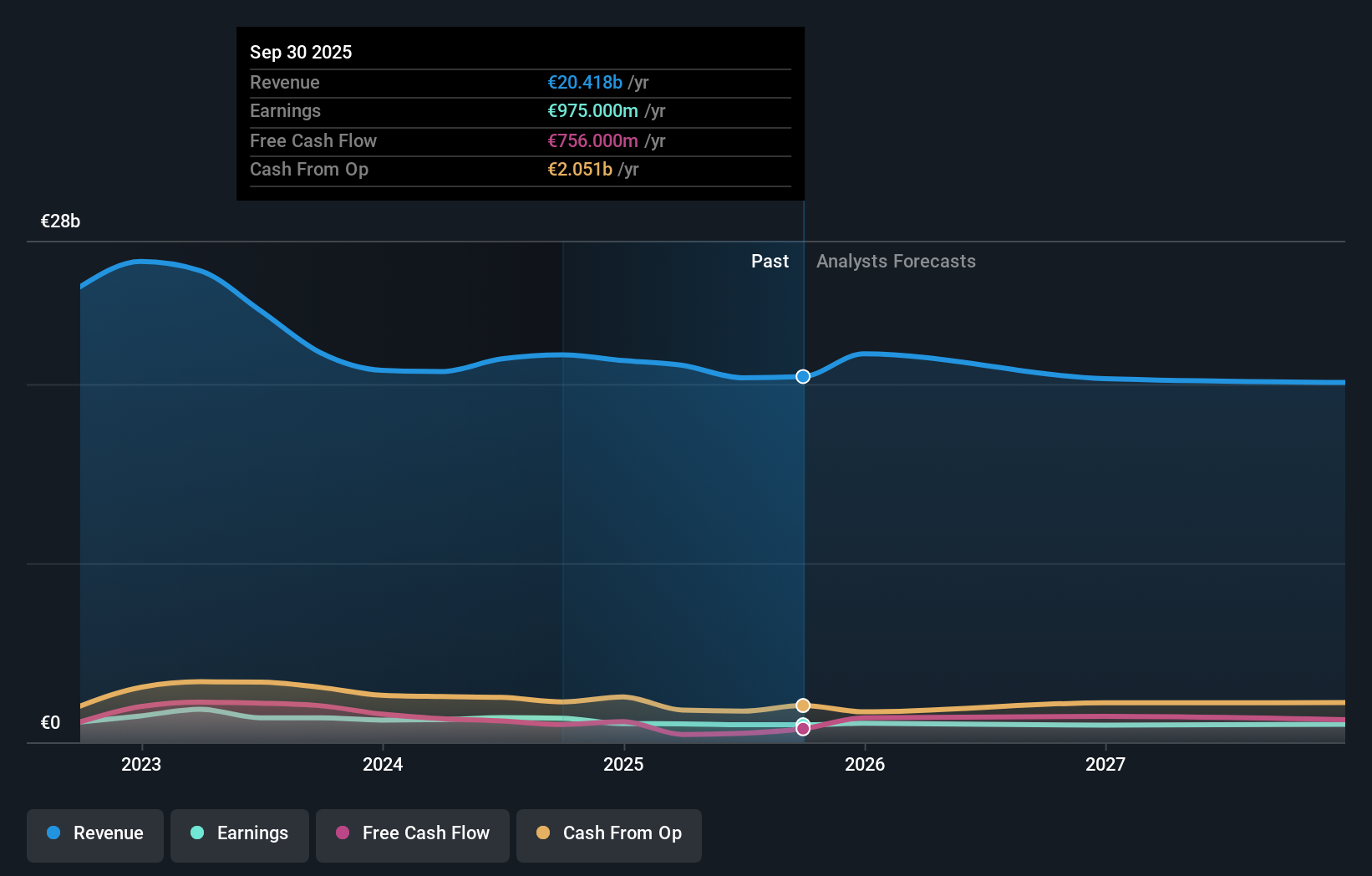
Task: Switch to the Past section of the chart
Action: 770,261
